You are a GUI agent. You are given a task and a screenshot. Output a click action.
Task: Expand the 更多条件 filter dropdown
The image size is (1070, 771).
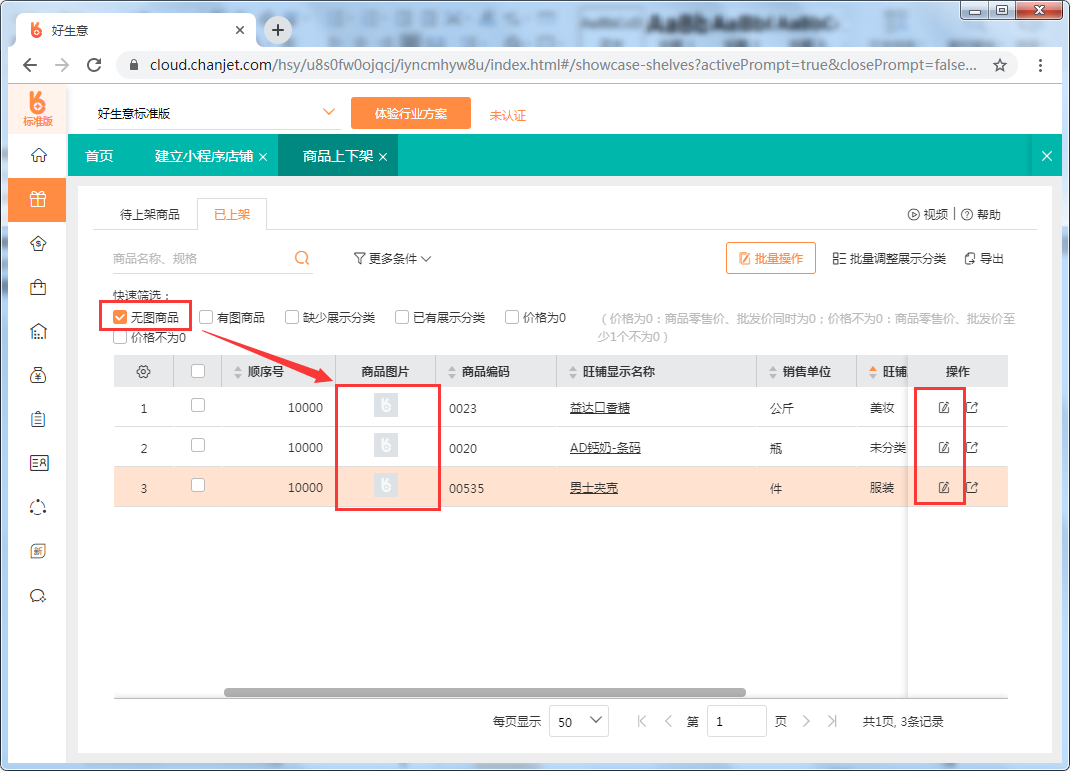[x=392, y=259]
